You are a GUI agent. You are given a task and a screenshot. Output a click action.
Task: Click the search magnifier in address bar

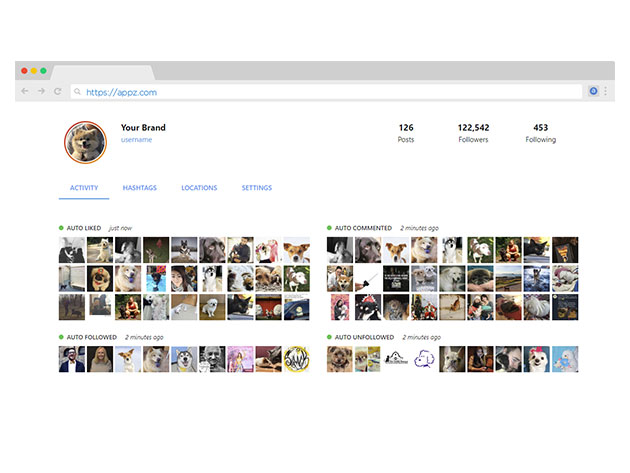[78, 92]
